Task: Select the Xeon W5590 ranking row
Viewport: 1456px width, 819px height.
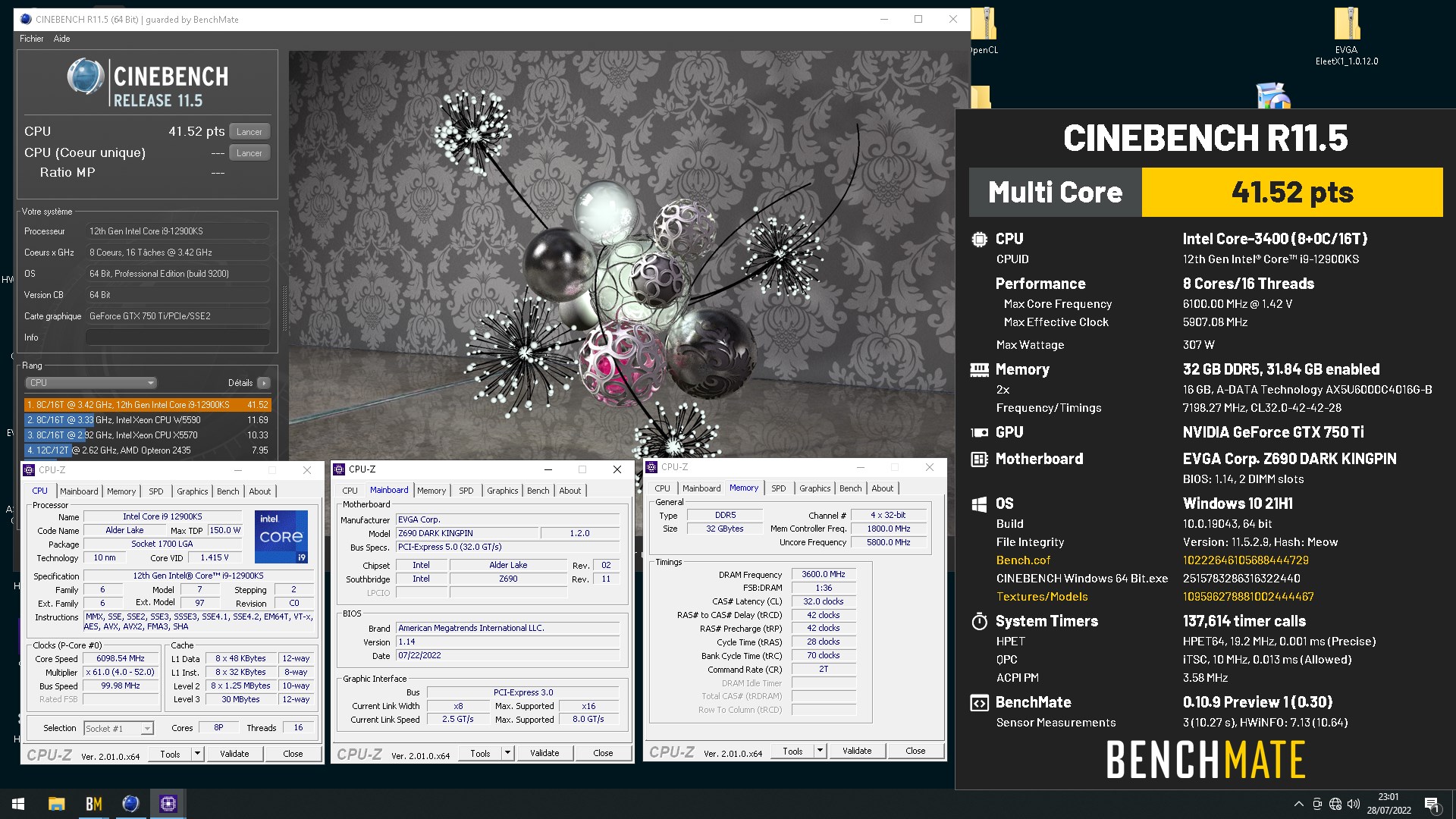Action: point(148,420)
